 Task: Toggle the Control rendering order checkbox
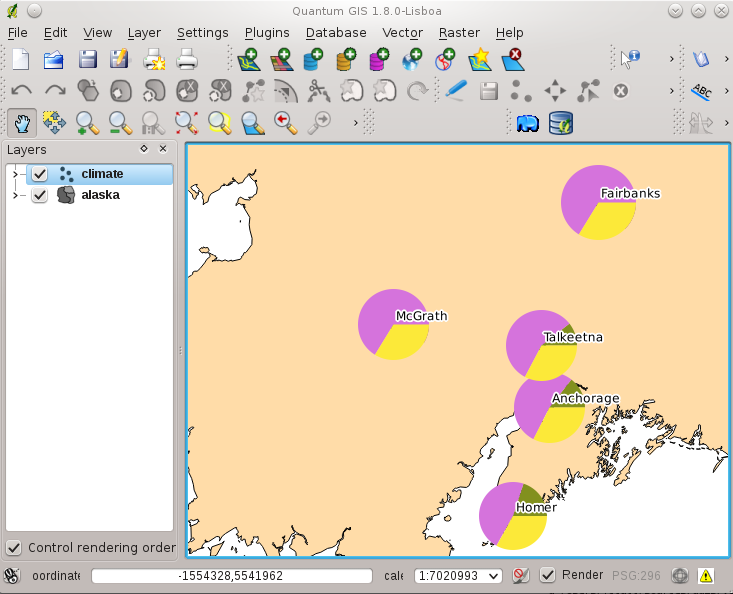point(14,548)
